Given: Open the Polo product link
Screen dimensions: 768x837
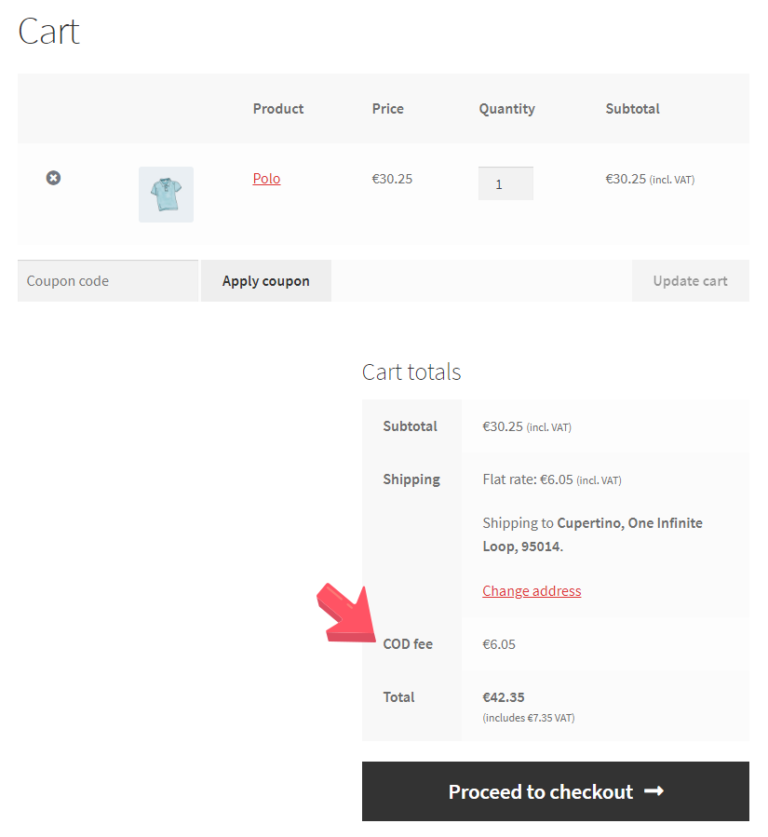Looking at the screenshot, I should (266, 178).
